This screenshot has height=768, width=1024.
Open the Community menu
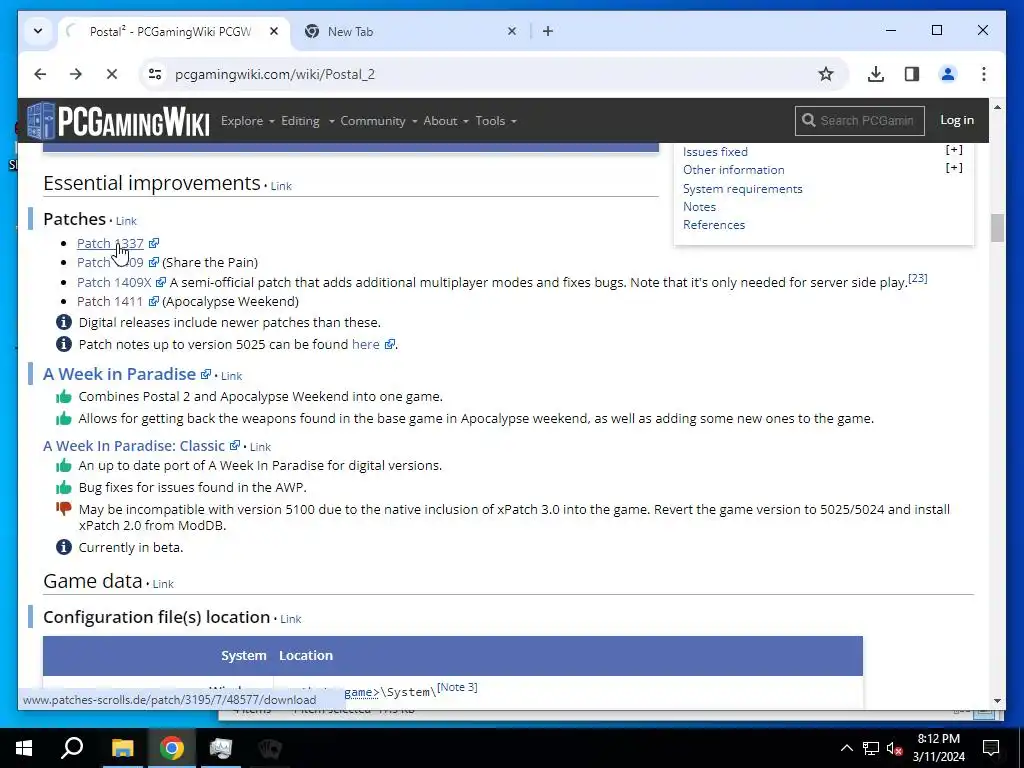378,121
